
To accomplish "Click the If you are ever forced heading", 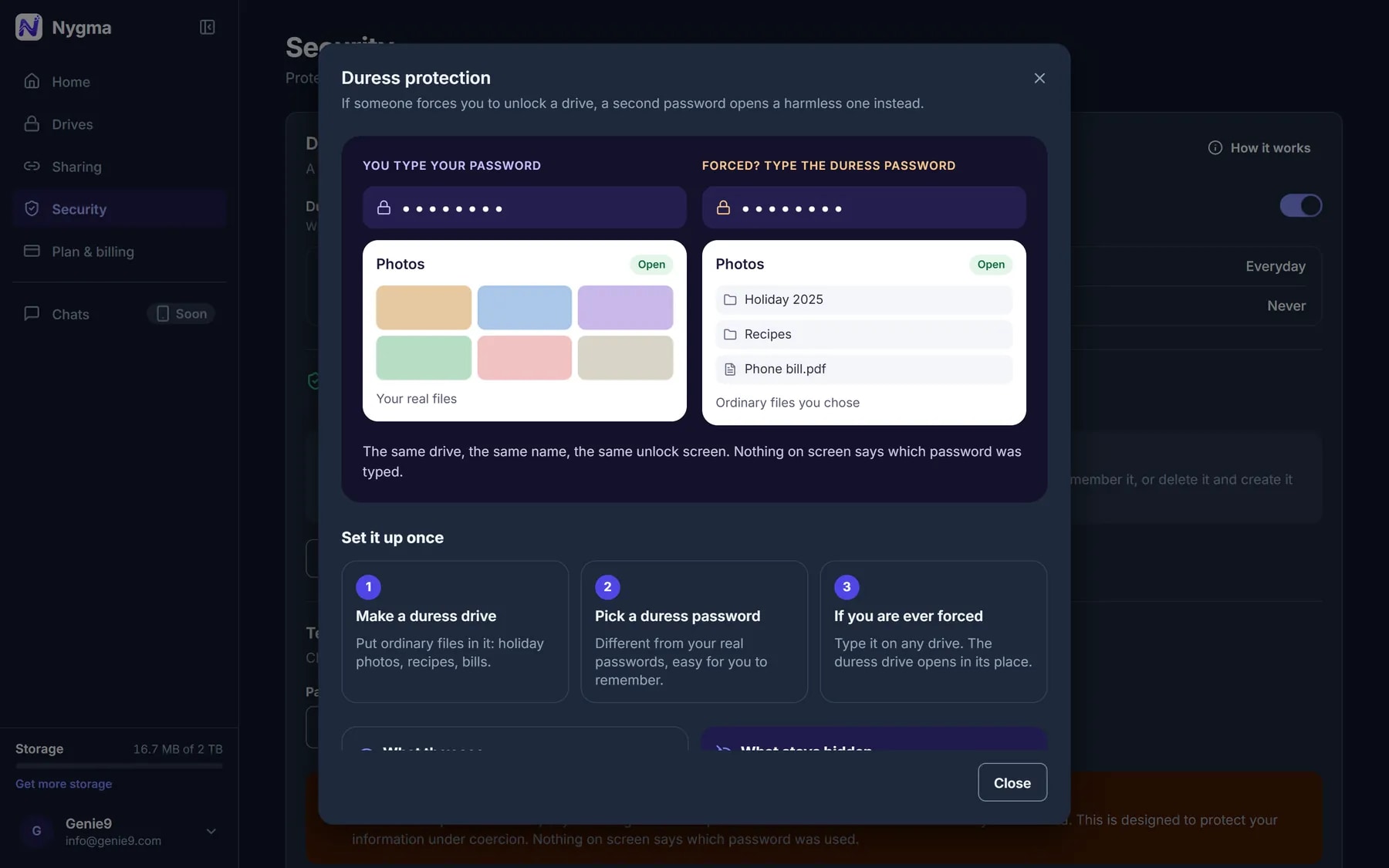I will coord(908,616).
